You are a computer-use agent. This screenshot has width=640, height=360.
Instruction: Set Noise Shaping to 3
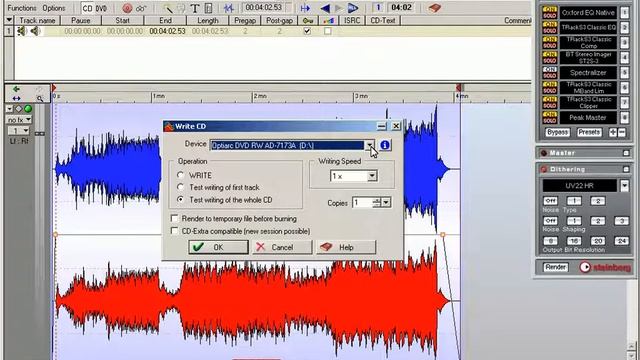(621, 221)
